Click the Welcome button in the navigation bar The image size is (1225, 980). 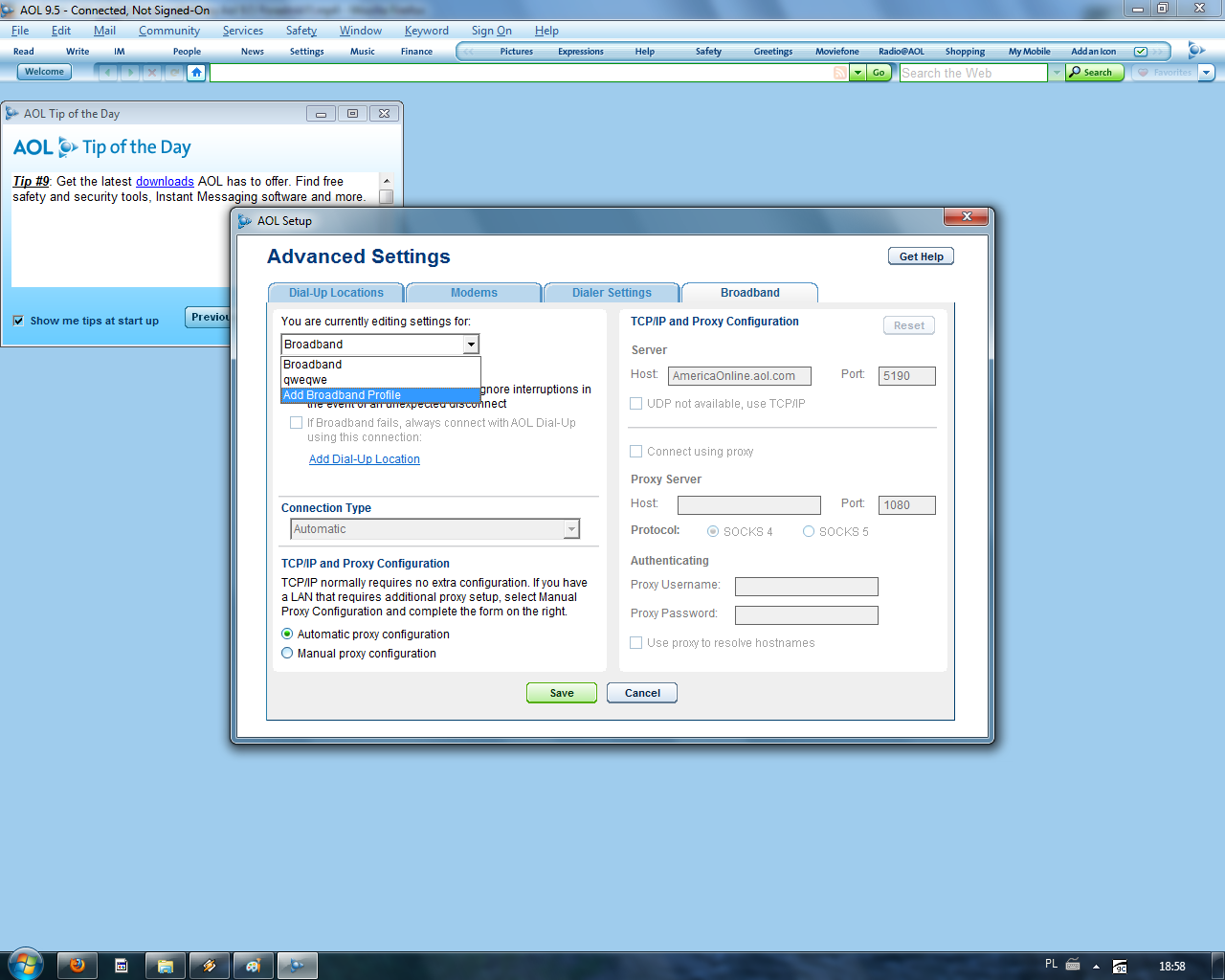coord(44,72)
